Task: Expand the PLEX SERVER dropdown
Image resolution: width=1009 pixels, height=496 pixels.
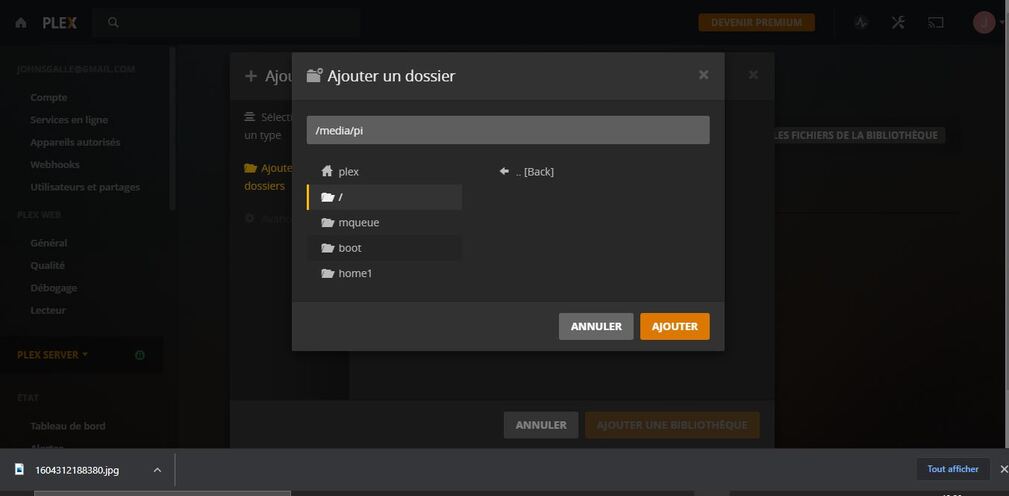Action: pos(52,354)
